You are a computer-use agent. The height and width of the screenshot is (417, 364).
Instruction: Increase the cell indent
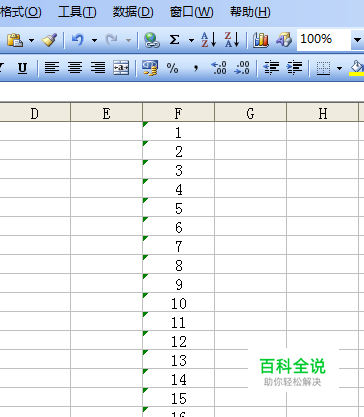click(x=294, y=68)
